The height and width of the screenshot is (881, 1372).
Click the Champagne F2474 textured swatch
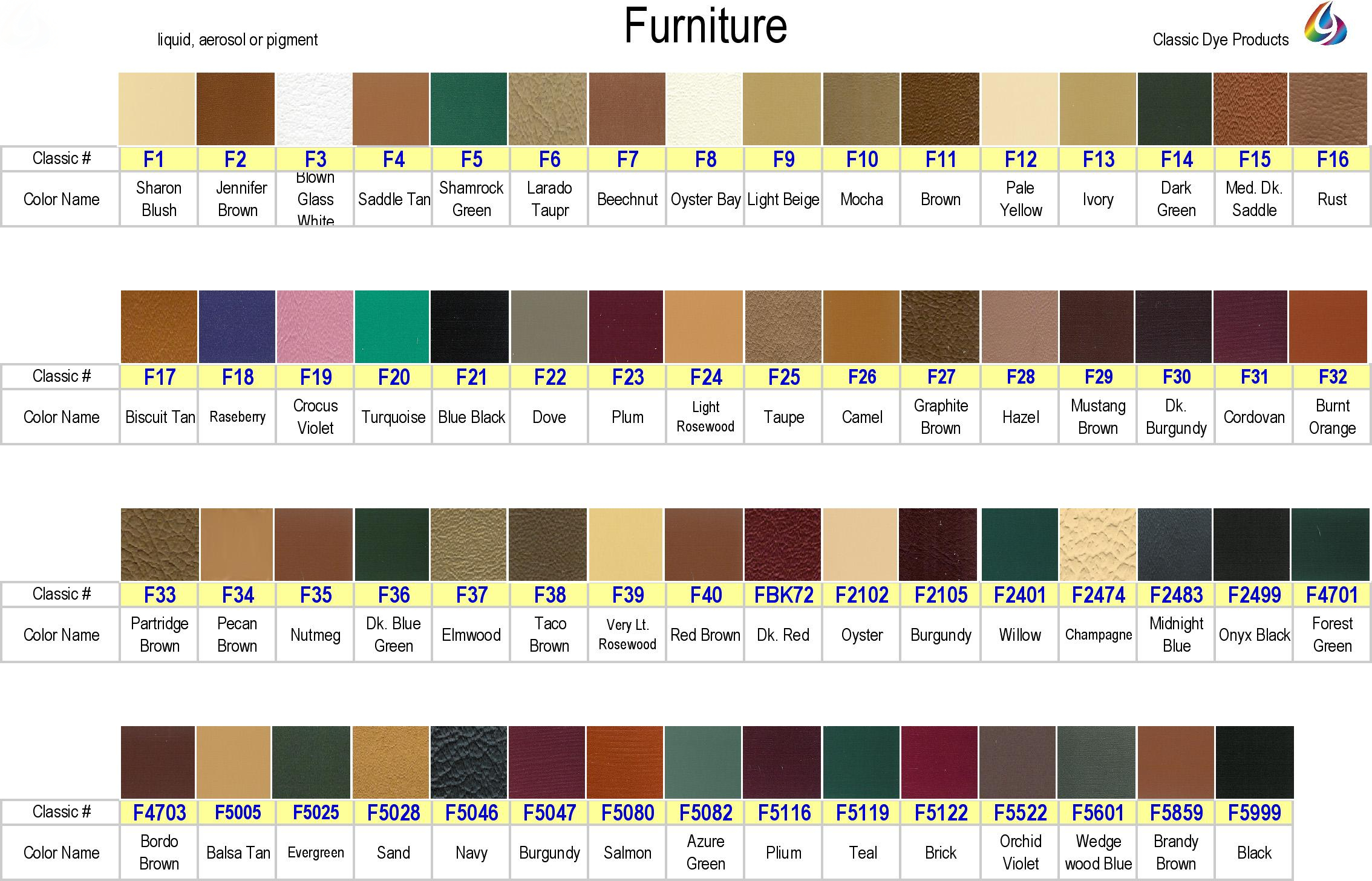tap(1097, 545)
